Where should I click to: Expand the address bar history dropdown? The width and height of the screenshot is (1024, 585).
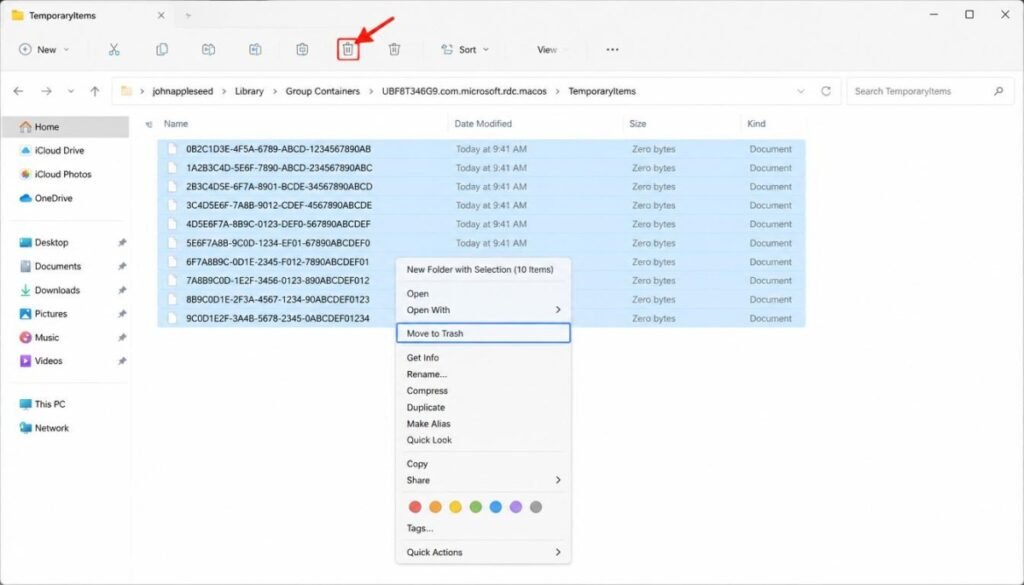(x=801, y=91)
